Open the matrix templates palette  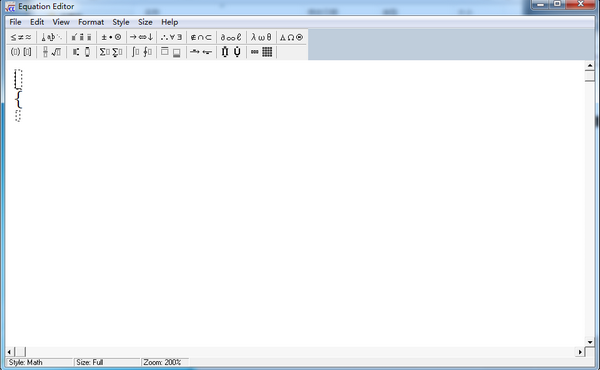coord(261,52)
